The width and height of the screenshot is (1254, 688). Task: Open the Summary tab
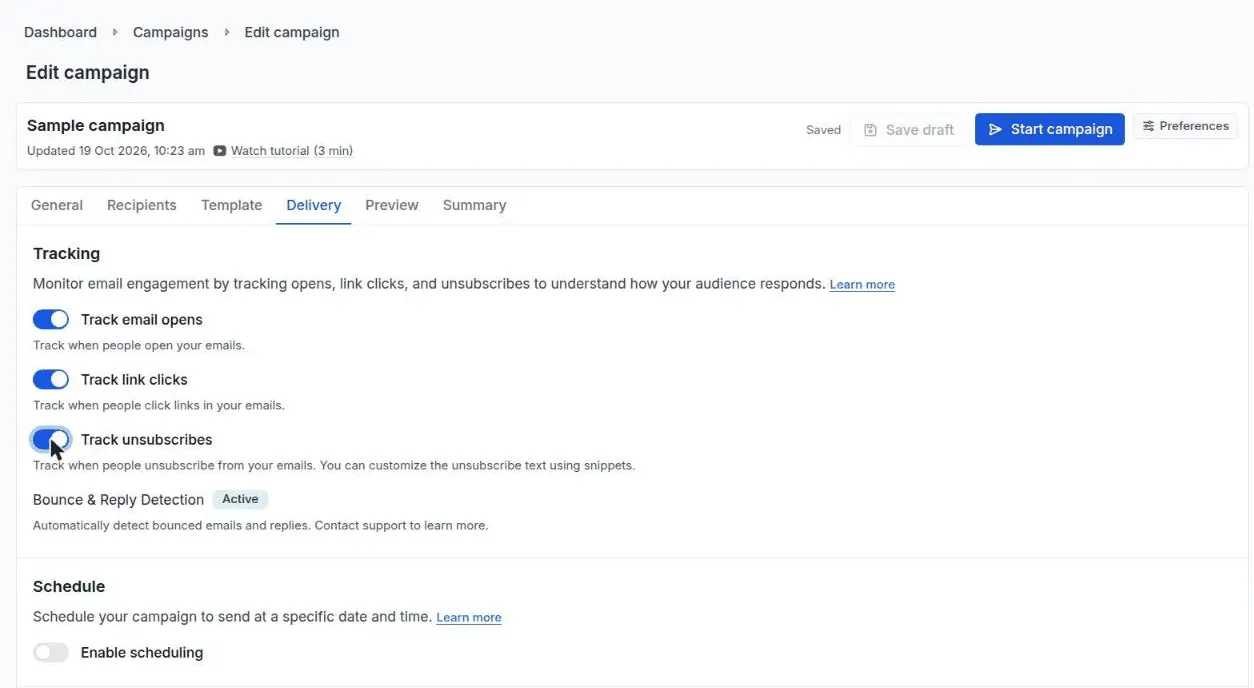pos(474,205)
